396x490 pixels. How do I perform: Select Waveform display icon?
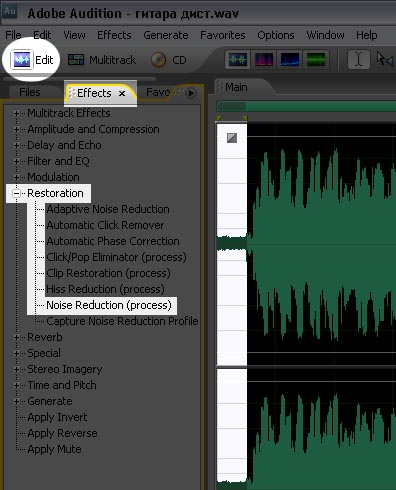pos(238,60)
